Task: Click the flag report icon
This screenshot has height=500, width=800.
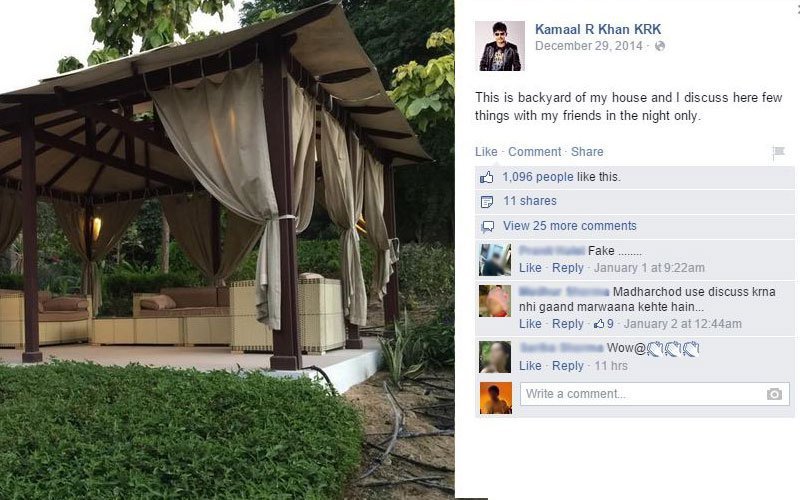Action: point(778,152)
